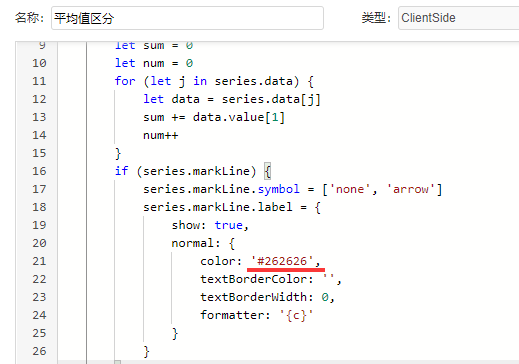Click the 'none' string on line 17
519x364 pixels.
[x=350, y=189]
